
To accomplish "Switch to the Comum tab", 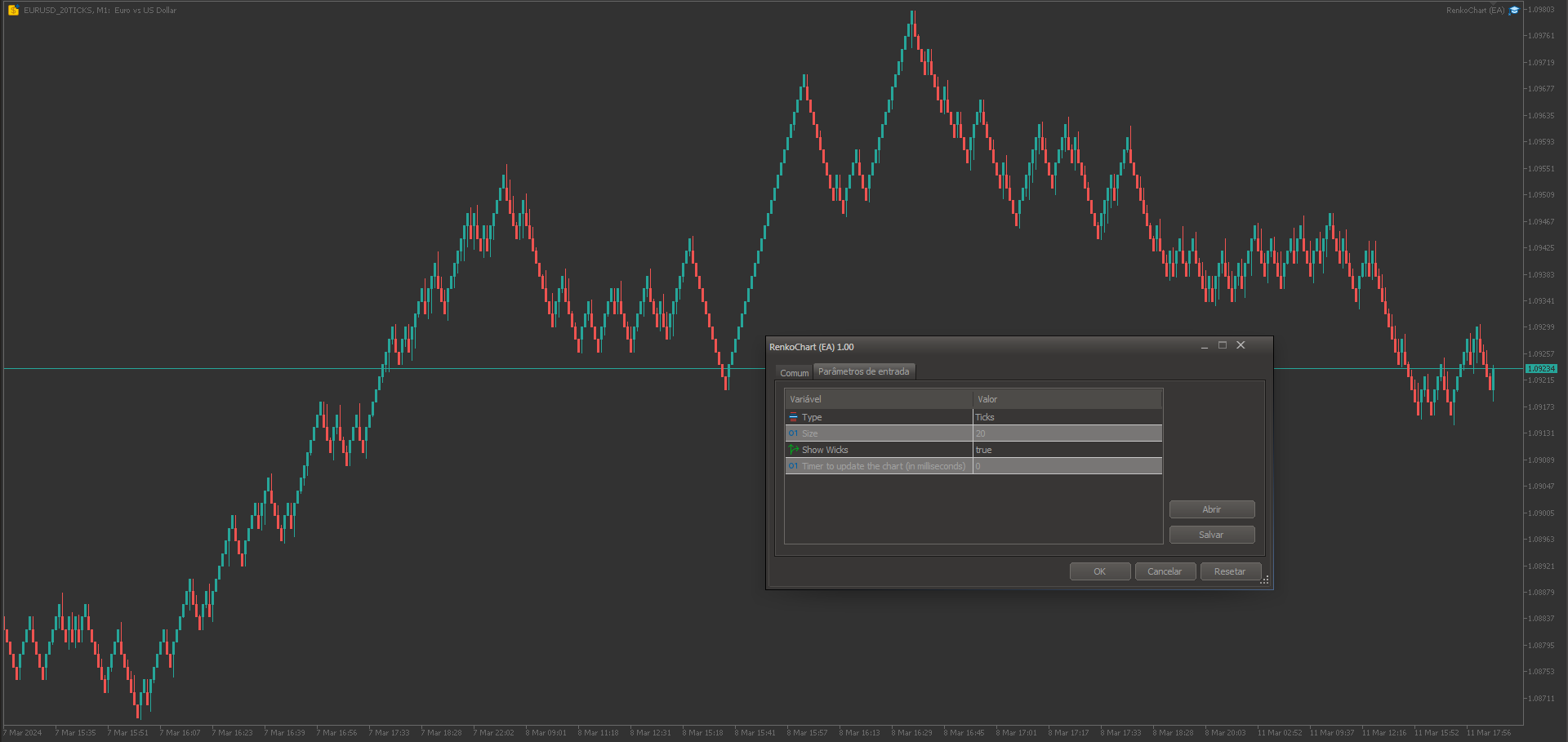I will (x=793, y=372).
